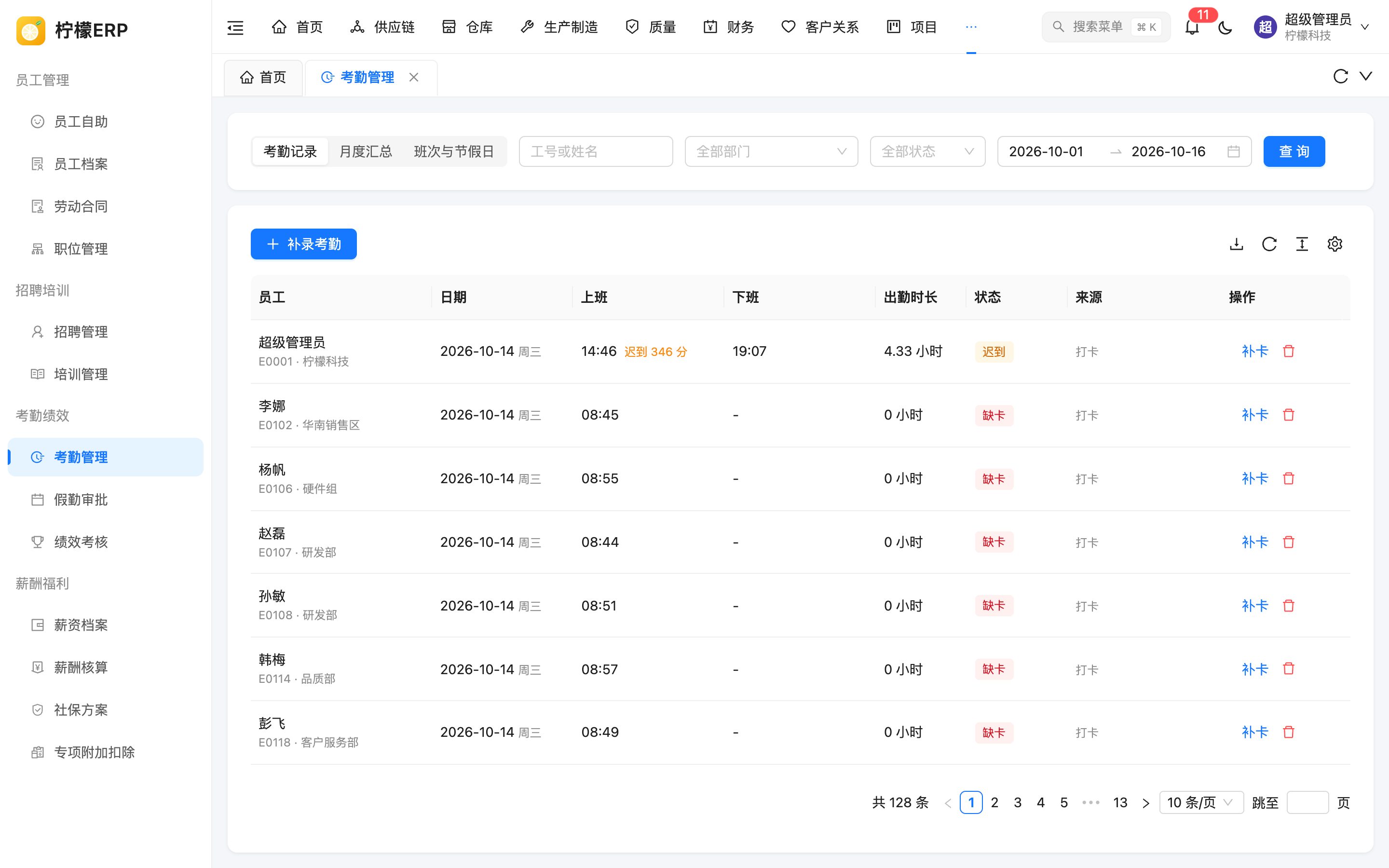Open table column settings gear
The width and height of the screenshot is (1389, 868).
pos(1335,244)
